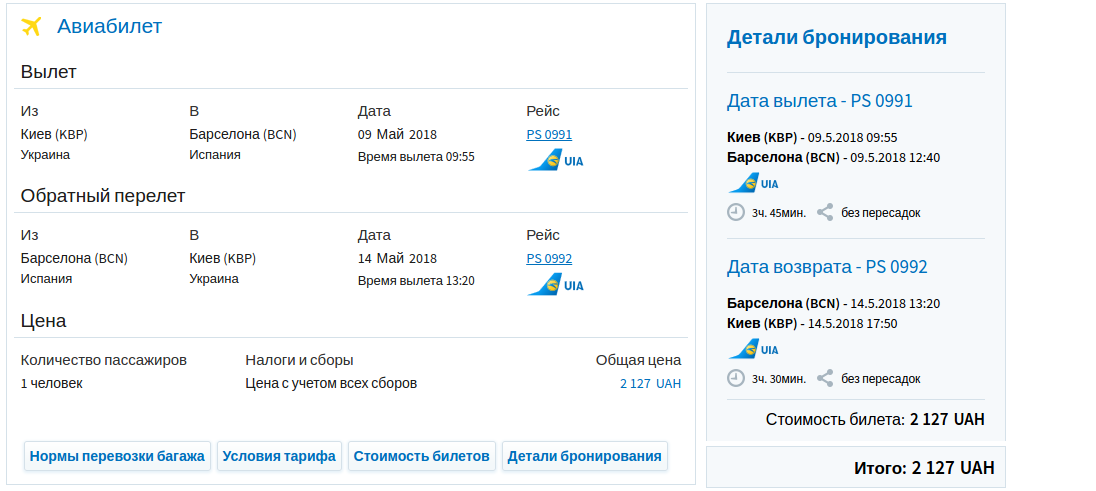Open flight link PS 0991
1096x491 pixels.
549,135
